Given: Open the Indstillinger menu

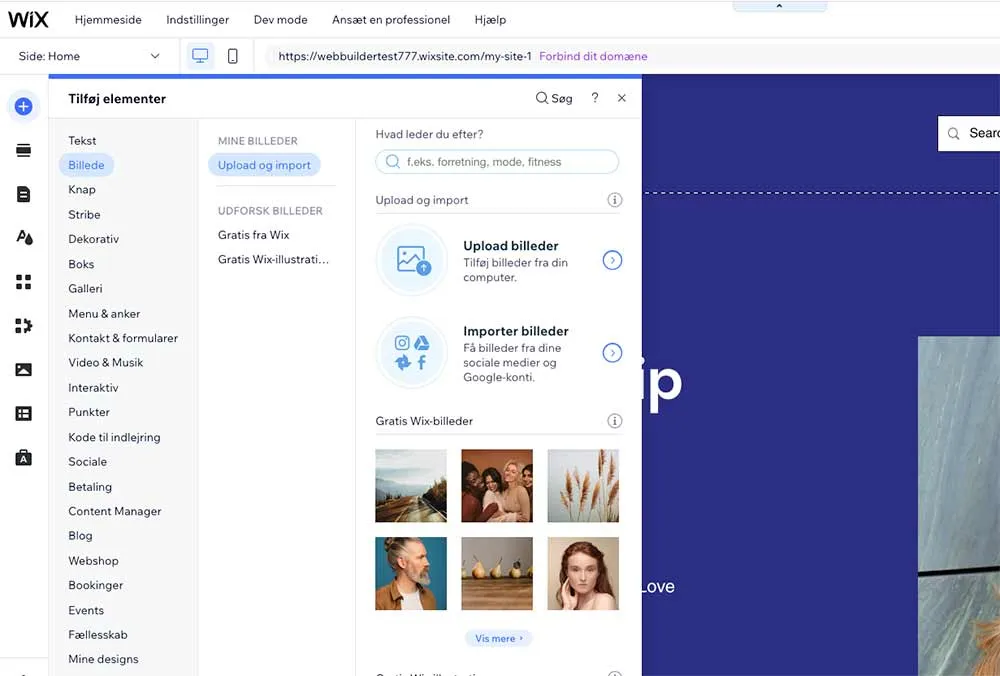Looking at the screenshot, I should (198, 20).
